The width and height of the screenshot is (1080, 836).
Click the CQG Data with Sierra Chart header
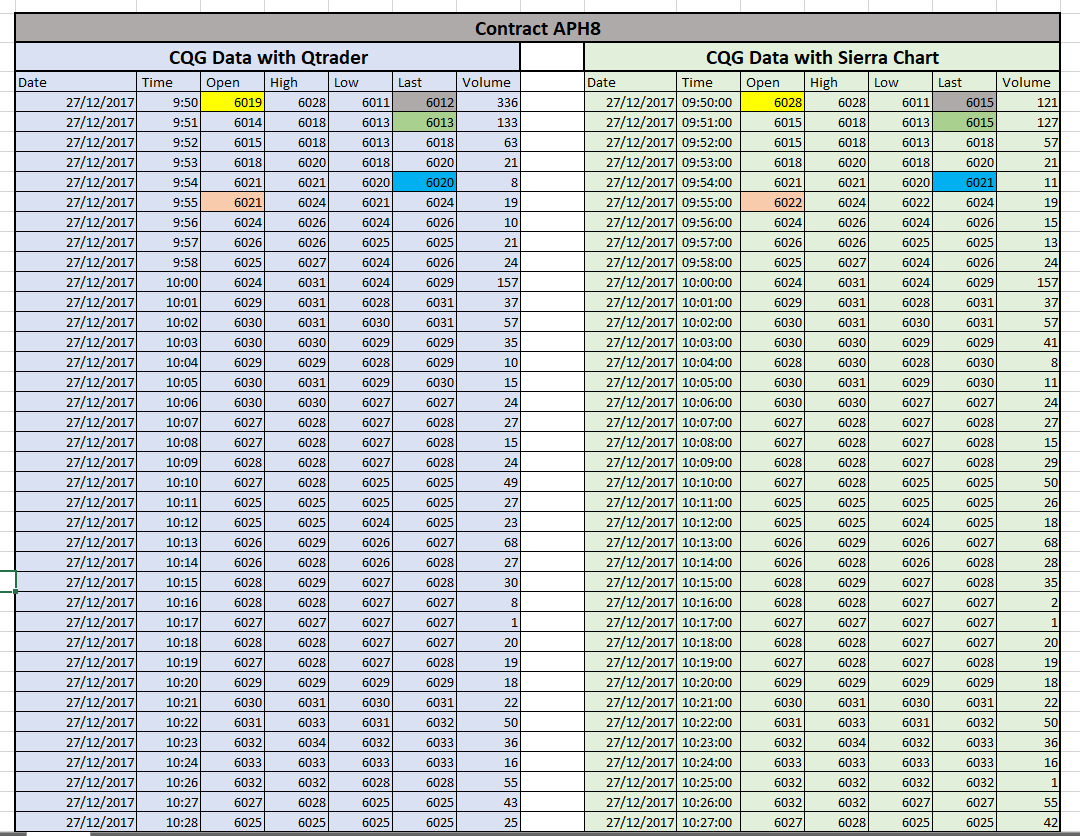coord(822,57)
